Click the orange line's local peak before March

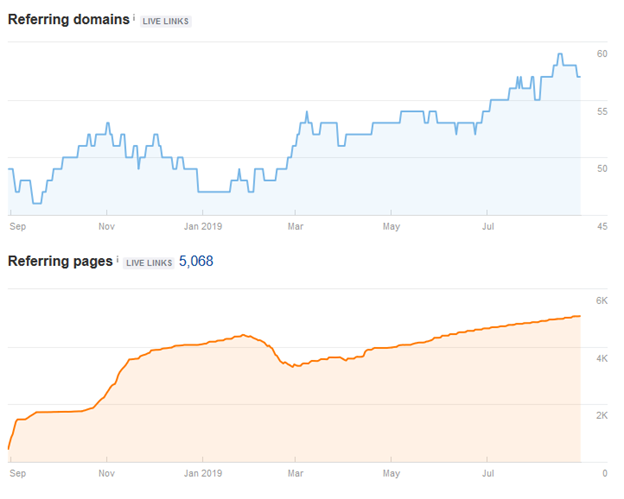pyautogui.click(x=244, y=335)
